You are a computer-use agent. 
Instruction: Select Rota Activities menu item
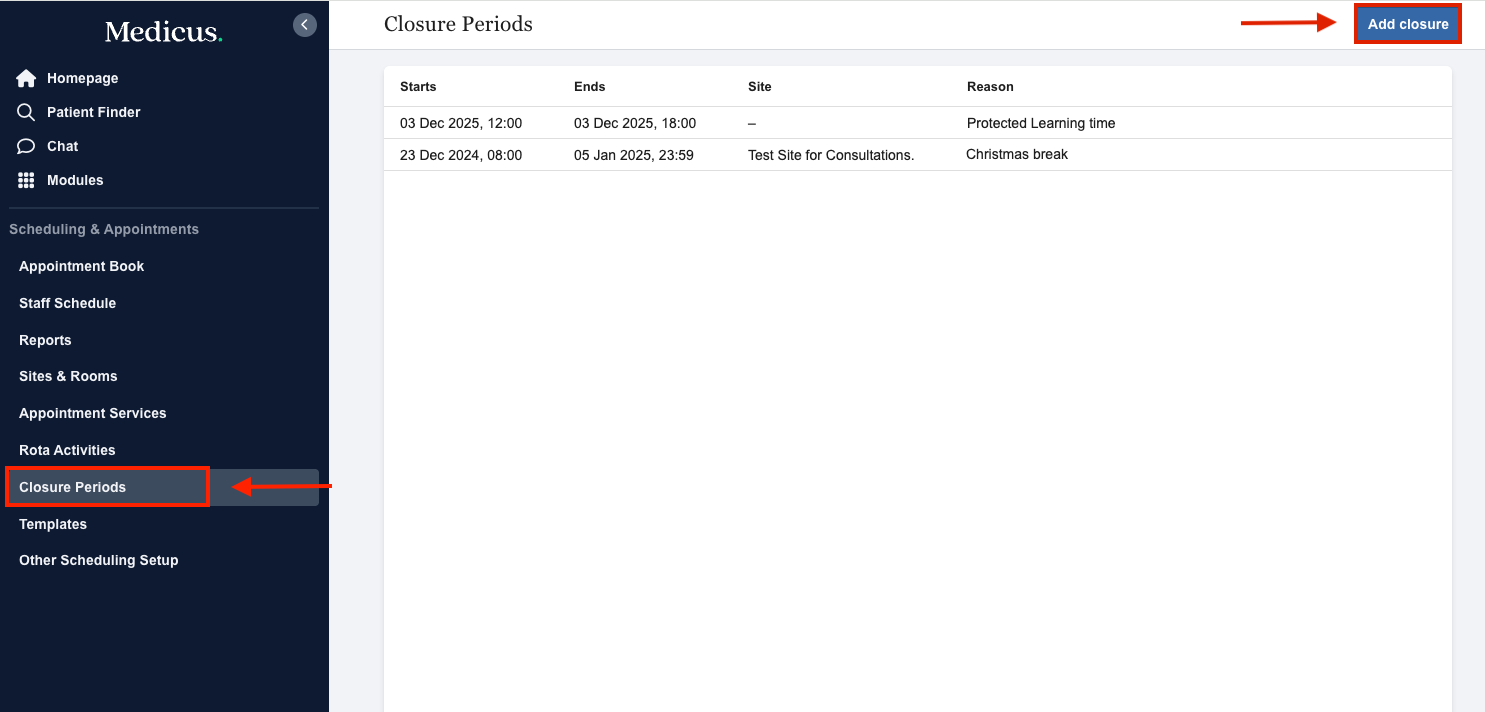click(67, 450)
